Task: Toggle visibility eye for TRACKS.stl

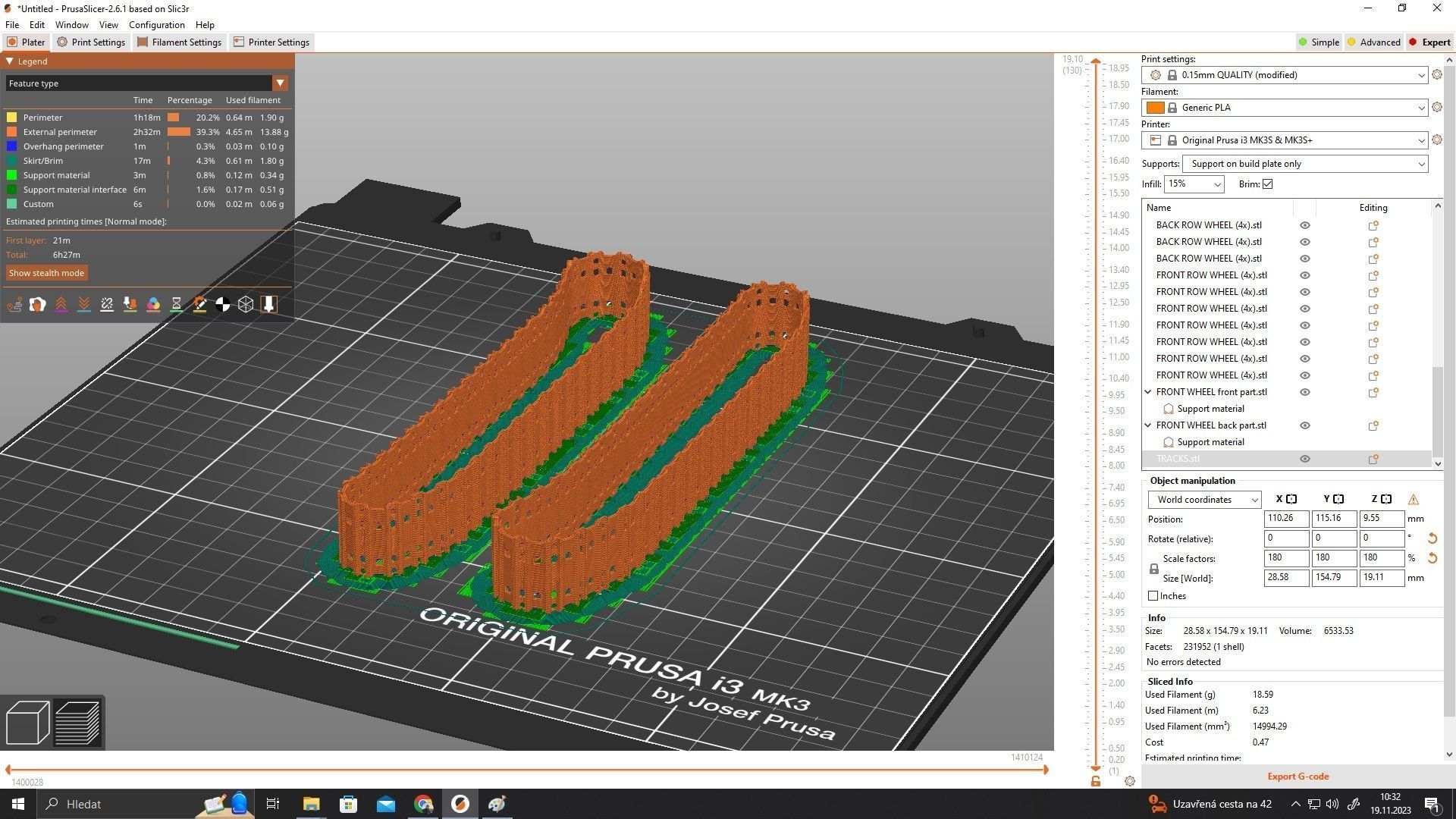Action: pyautogui.click(x=1305, y=459)
